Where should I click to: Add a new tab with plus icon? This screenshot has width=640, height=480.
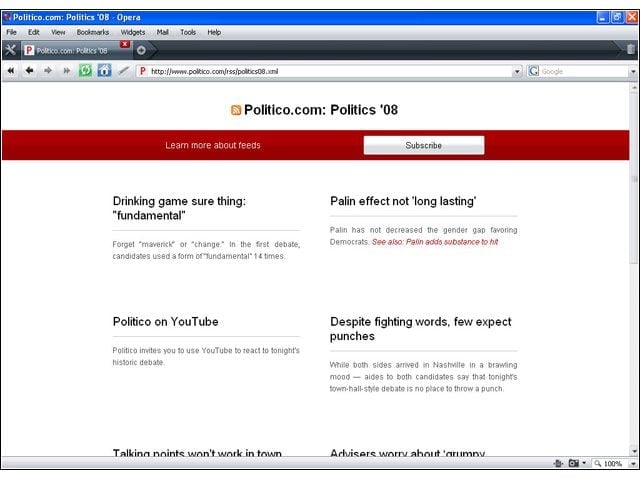tap(141, 50)
